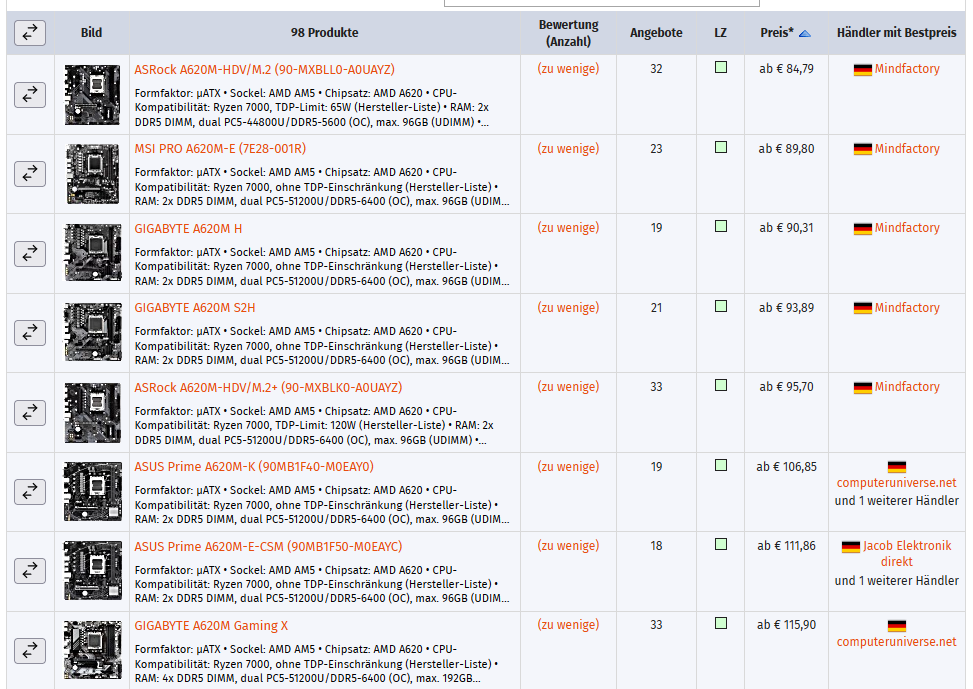This screenshot has height=689, width=973.
Task: Click price ab € 89,80
Action: click(786, 148)
